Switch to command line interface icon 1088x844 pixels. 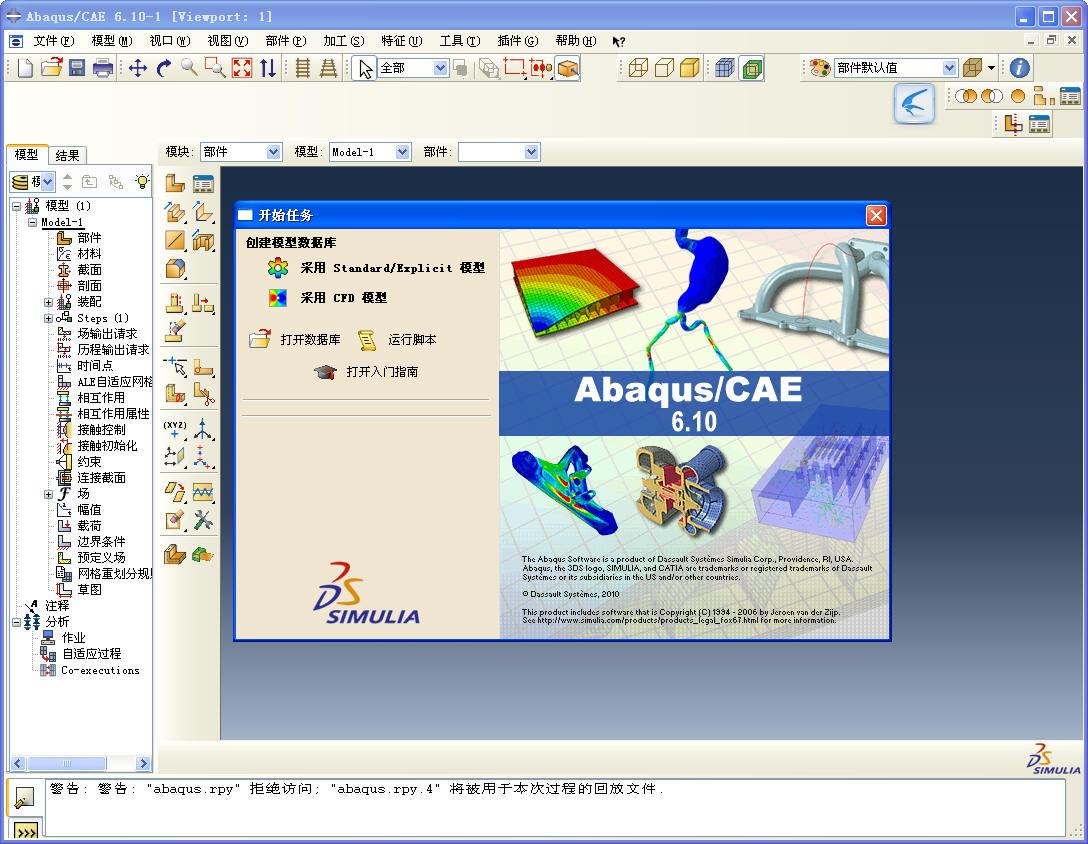(26, 831)
